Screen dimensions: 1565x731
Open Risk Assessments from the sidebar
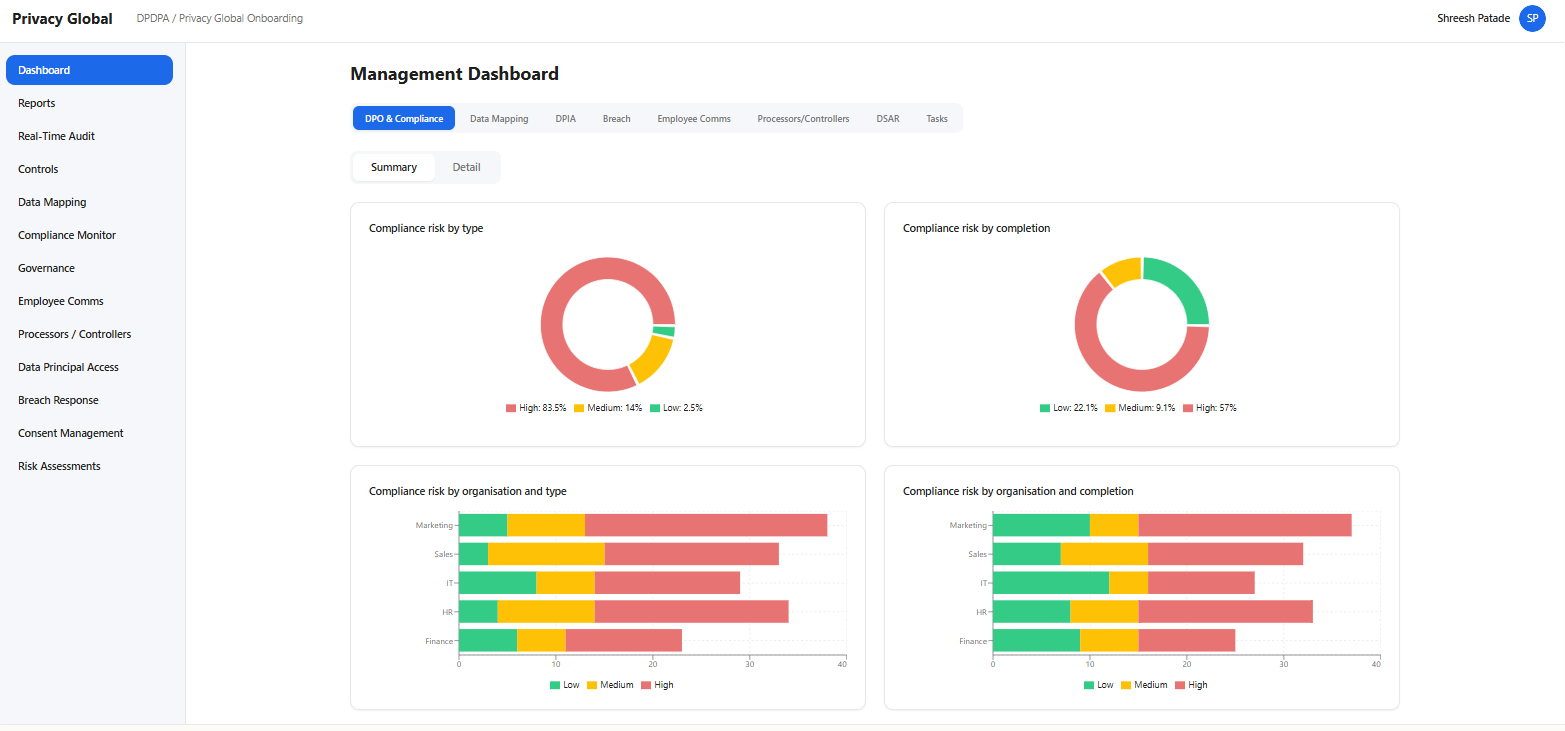point(59,465)
